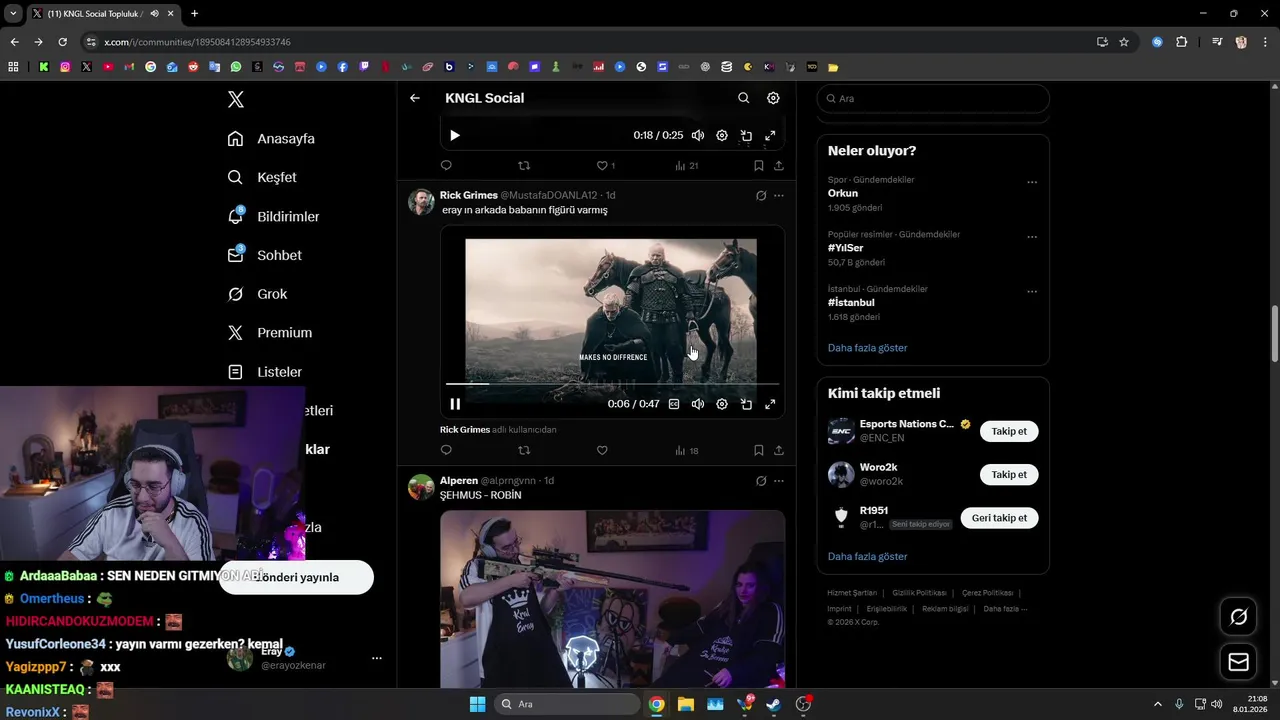Go to Anasayfa in the sidebar
1280x720 pixels.
click(272, 138)
